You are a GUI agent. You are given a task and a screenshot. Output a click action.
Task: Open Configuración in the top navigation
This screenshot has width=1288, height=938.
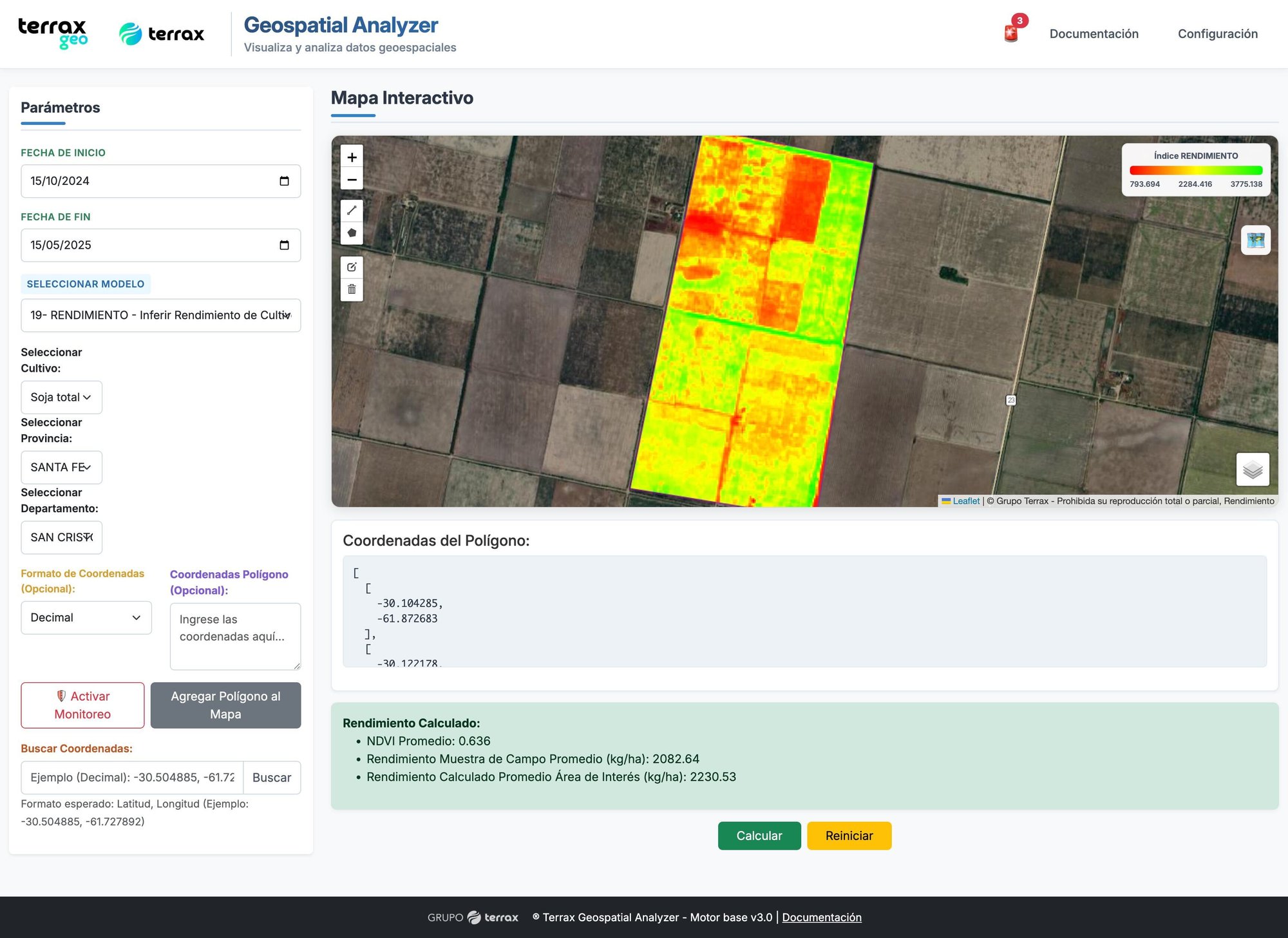tap(1217, 33)
